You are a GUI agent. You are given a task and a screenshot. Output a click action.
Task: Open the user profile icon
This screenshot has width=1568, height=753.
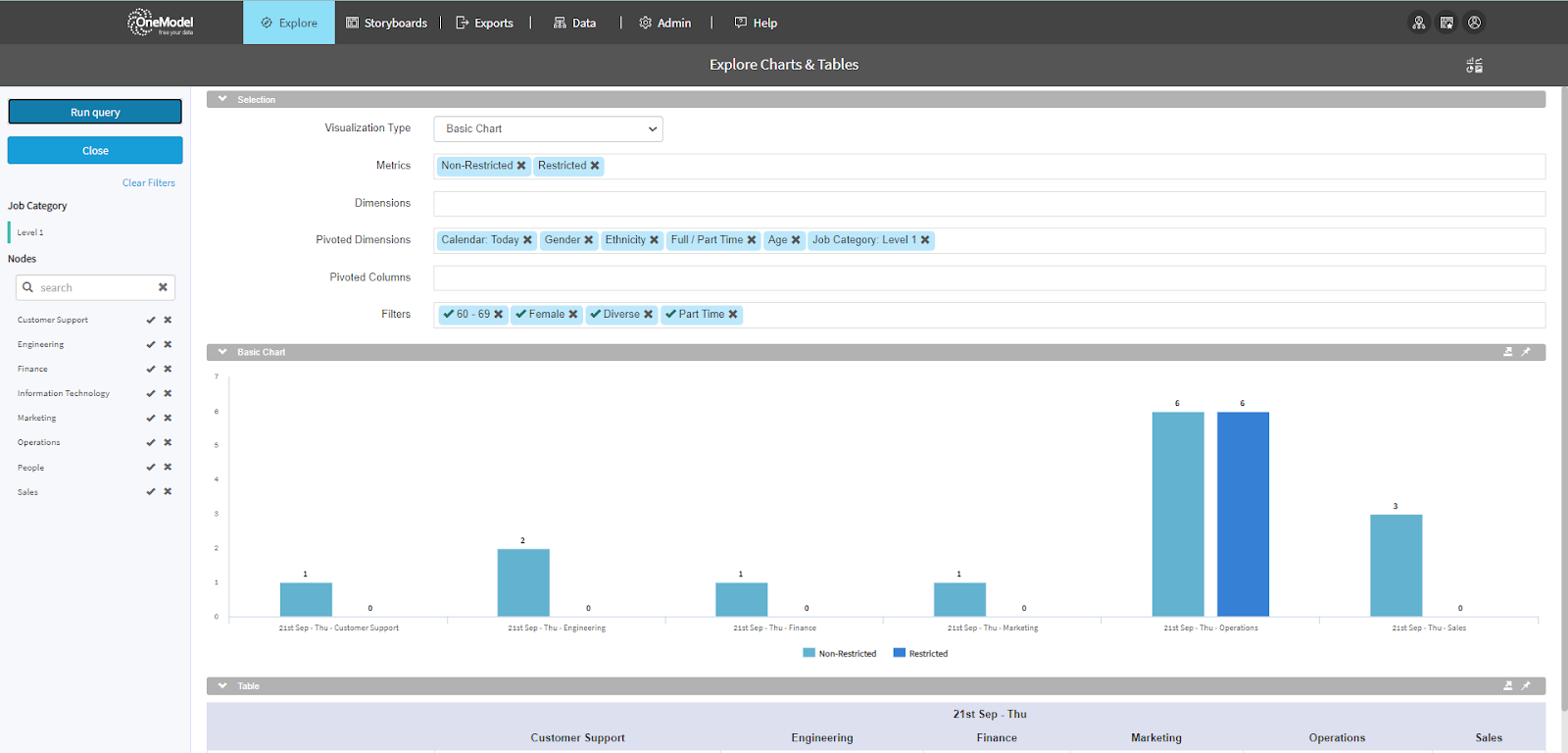click(1474, 23)
